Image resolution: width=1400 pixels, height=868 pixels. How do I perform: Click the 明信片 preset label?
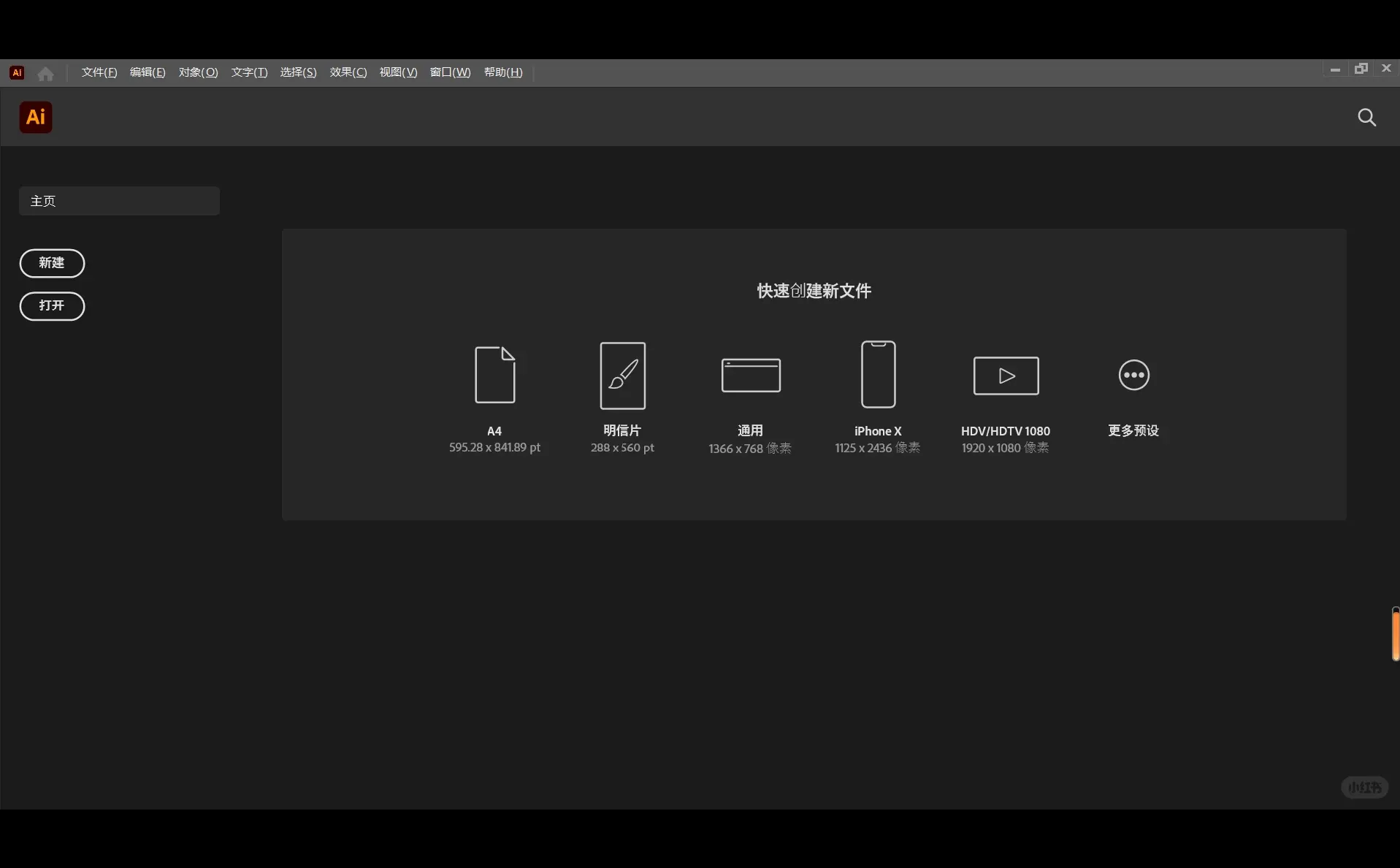click(x=622, y=431)
